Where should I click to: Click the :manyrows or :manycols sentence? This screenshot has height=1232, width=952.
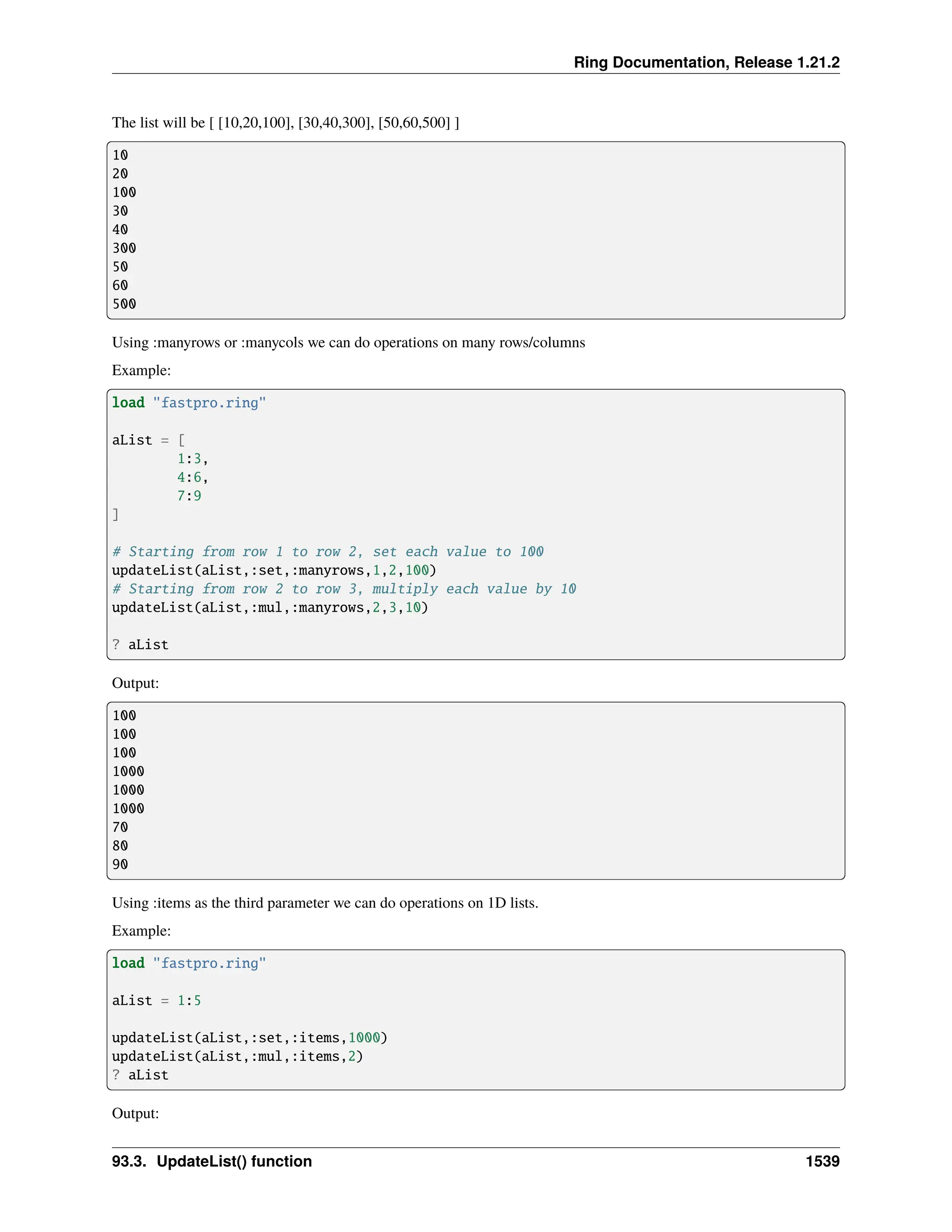click(348, 343)
